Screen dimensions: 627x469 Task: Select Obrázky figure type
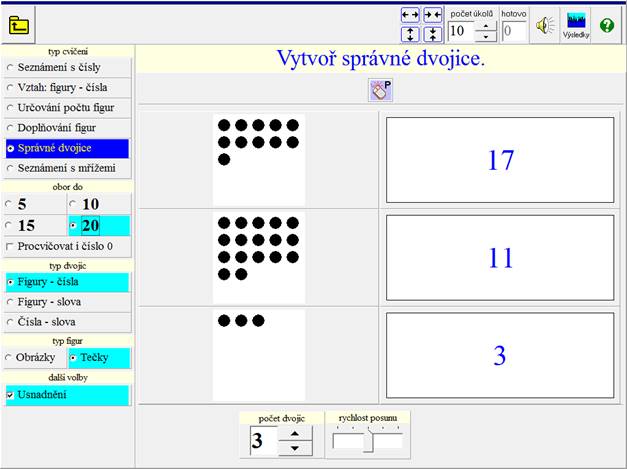tap(35, 357)
